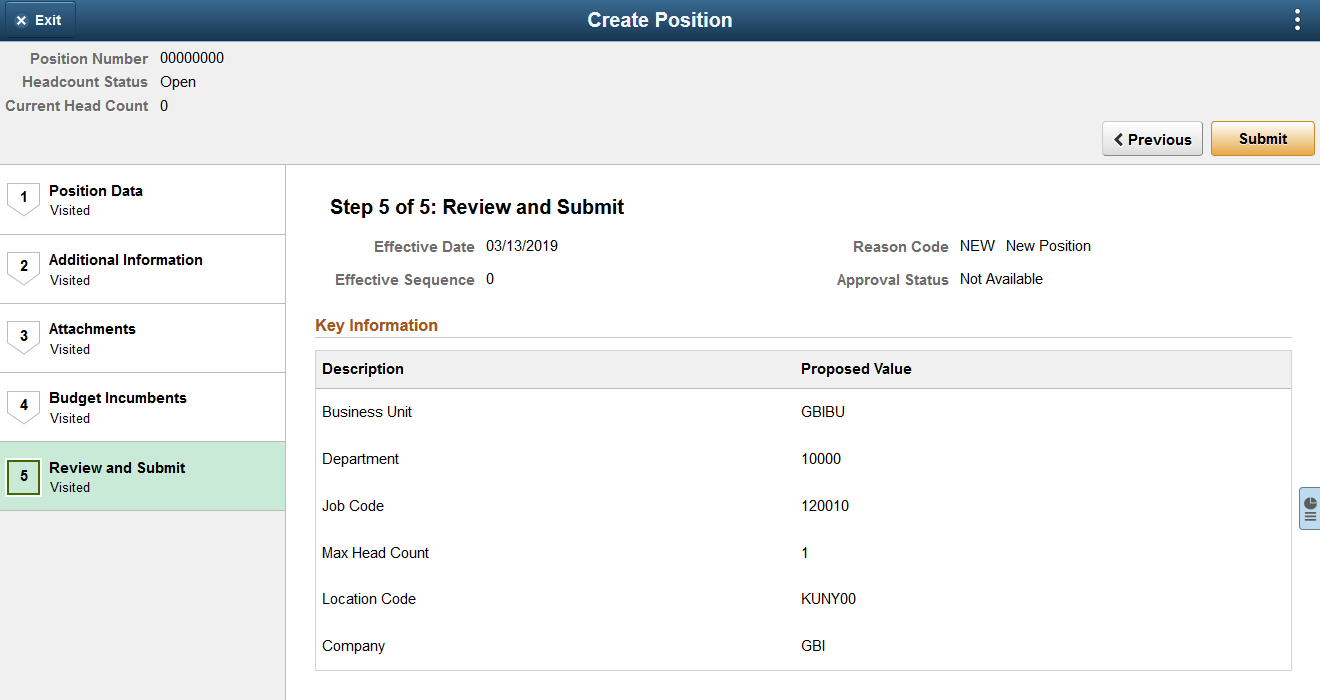Viewport: 1320px width, 700px height.
Task: Go to Attachments step
Action: click(142, 338)
